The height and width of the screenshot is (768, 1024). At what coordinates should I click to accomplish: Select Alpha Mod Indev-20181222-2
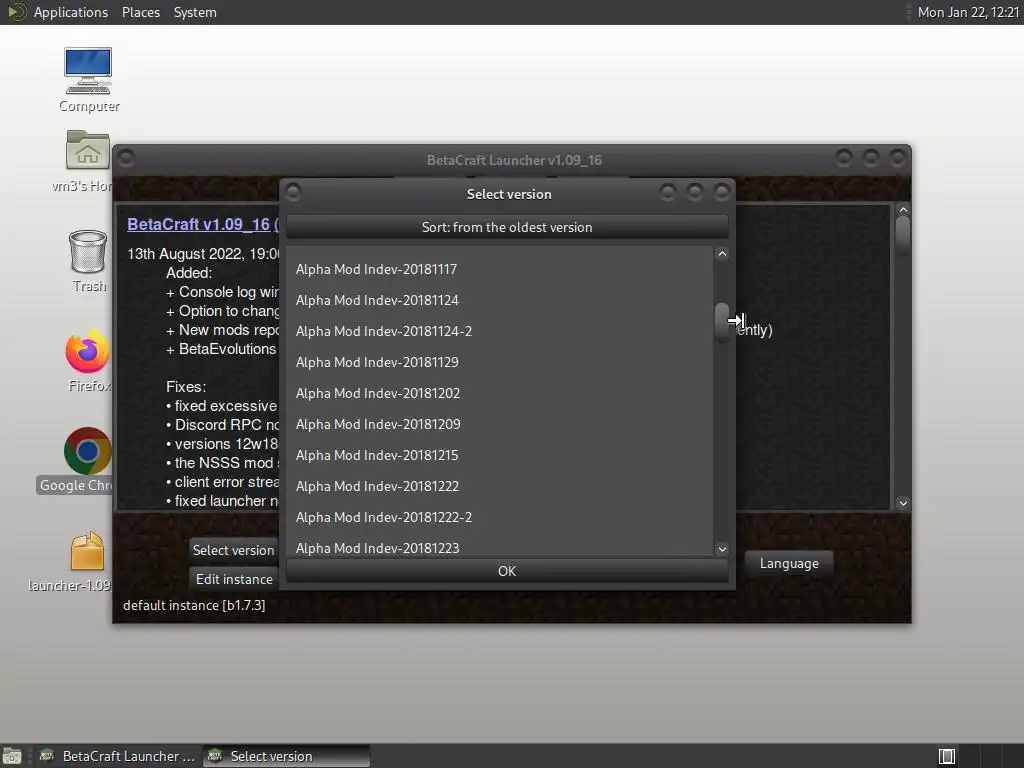pos(500,517)
